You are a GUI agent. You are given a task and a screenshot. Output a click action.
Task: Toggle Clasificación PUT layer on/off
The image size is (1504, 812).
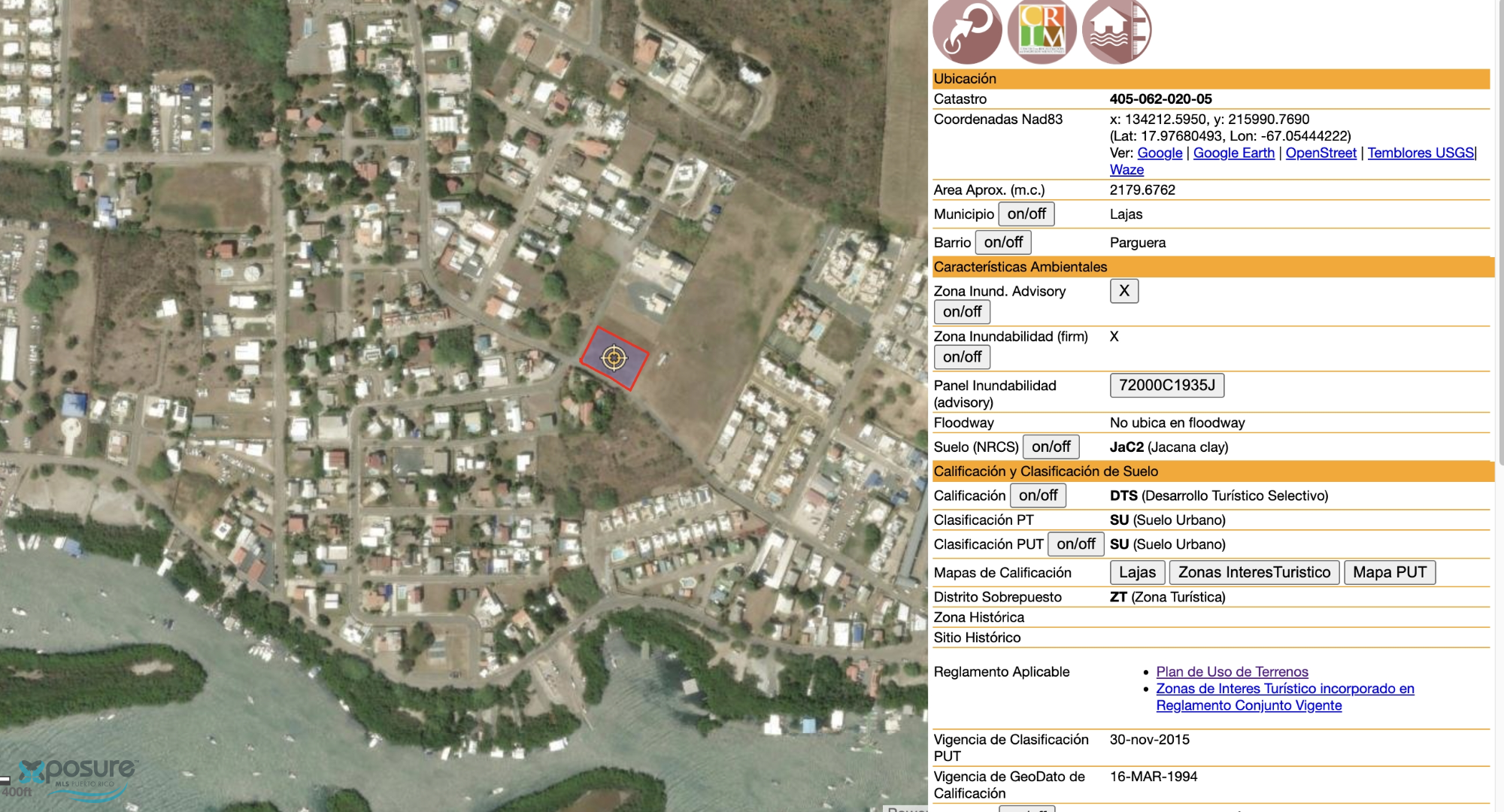tap(1075, 544)
